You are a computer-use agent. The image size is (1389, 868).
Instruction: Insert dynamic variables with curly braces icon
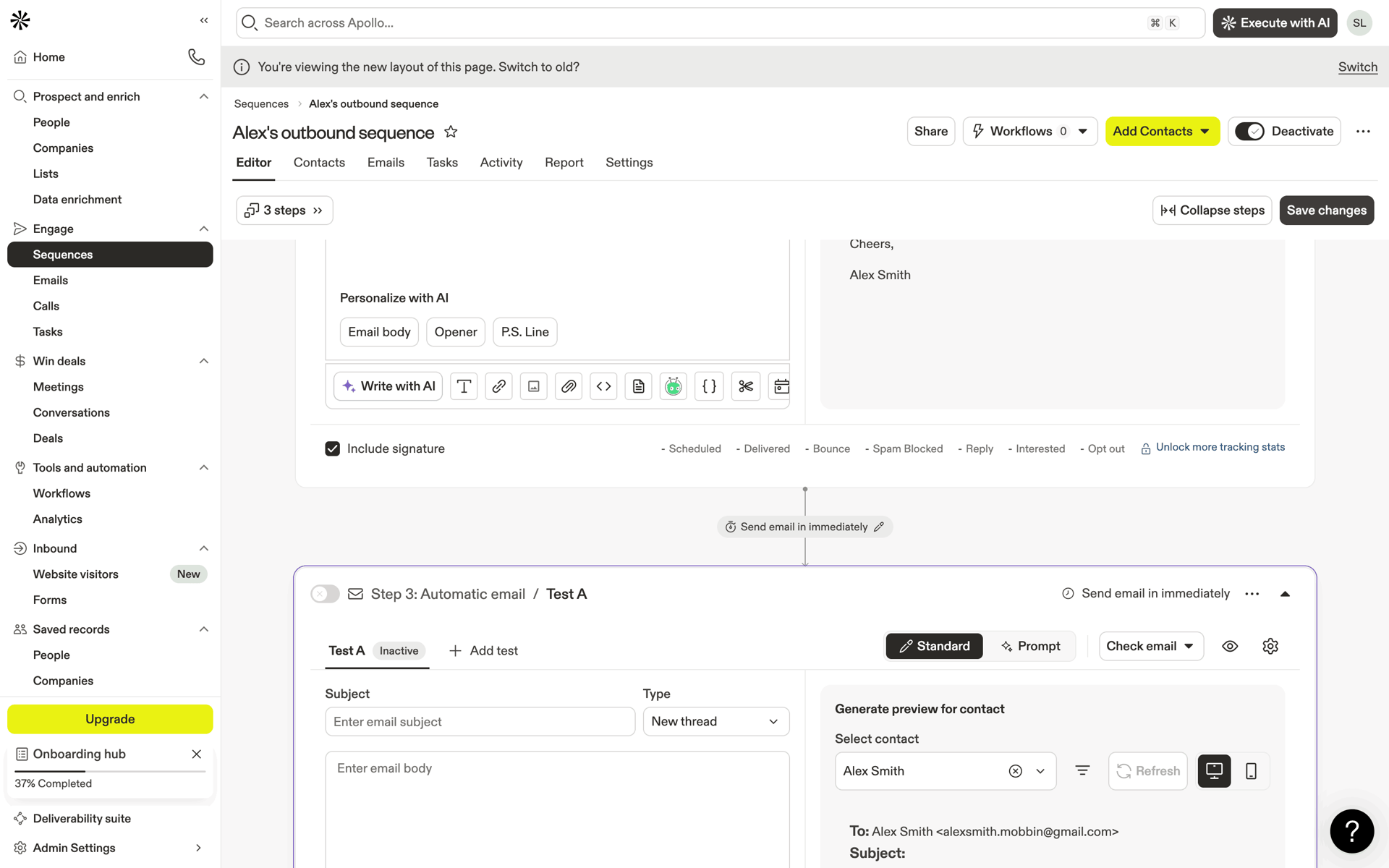[x=709, y=386]
